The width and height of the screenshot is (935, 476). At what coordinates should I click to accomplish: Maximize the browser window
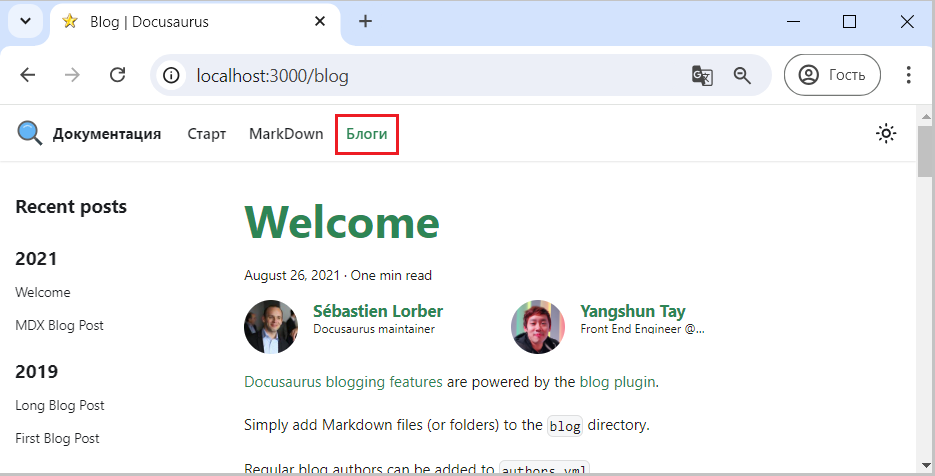point(849,22)
